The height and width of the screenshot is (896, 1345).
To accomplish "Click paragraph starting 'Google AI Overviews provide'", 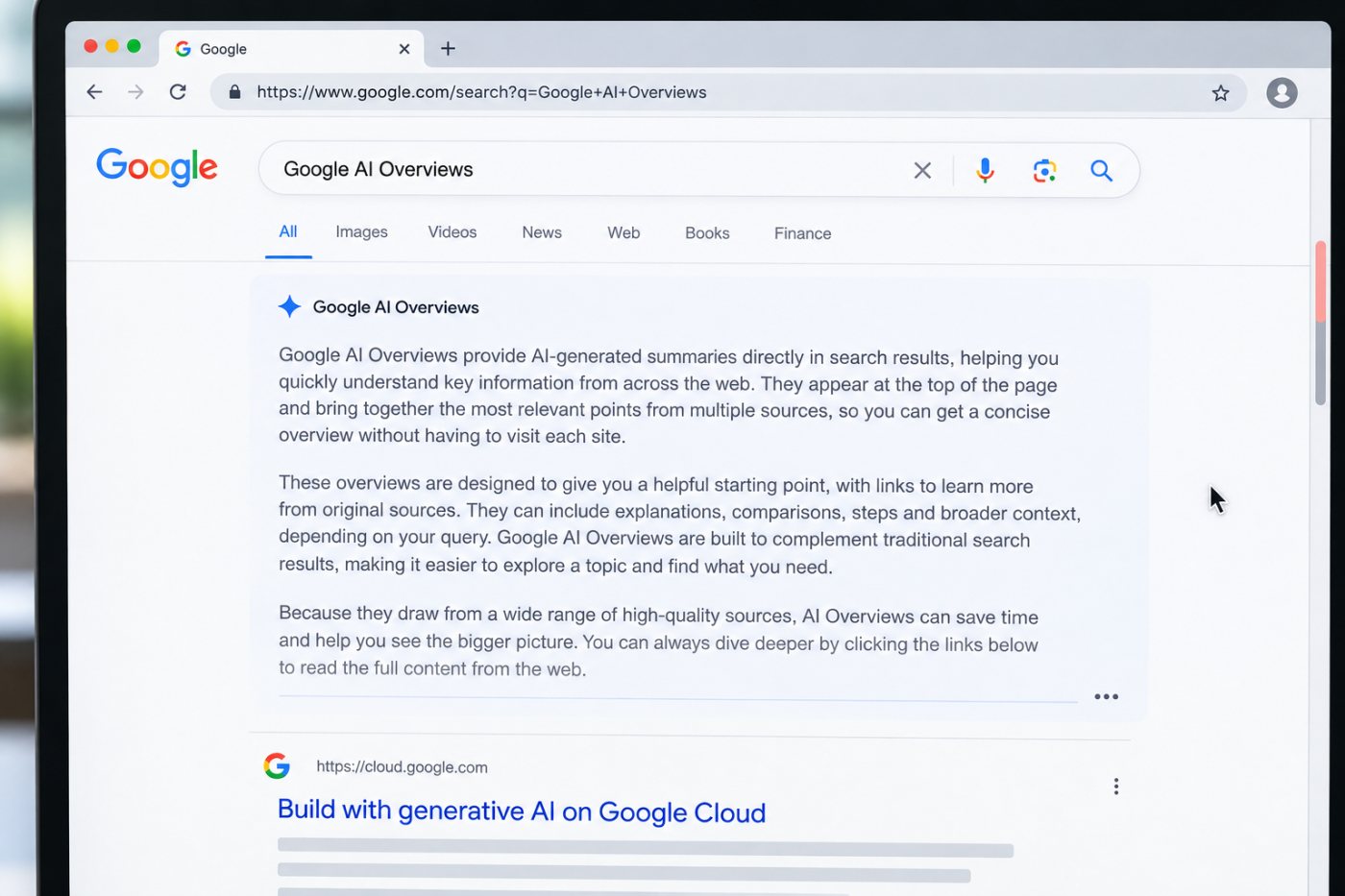I will 669,396.
